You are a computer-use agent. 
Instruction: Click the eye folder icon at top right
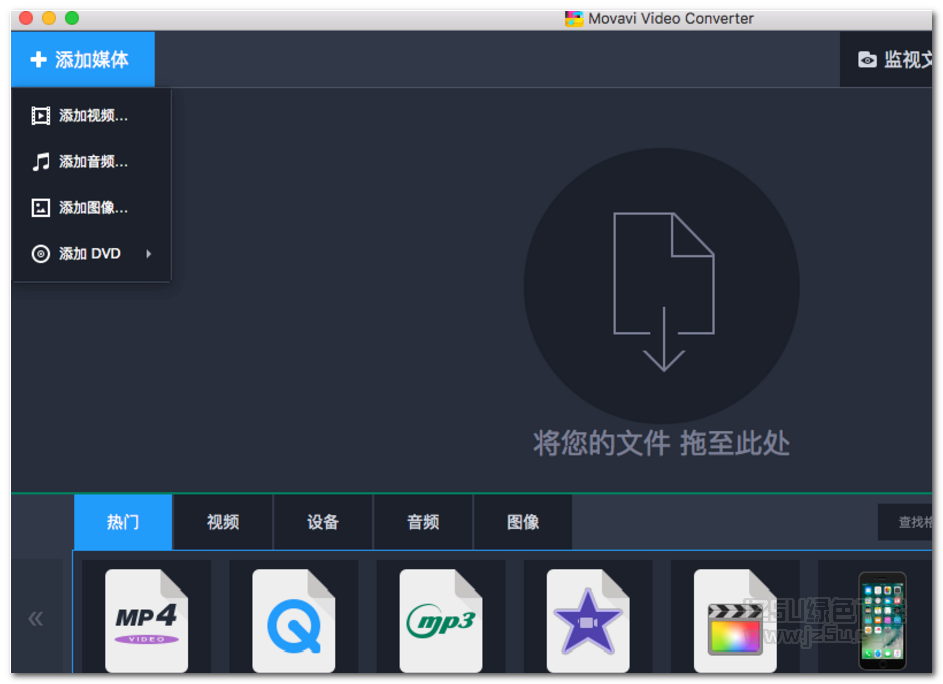coord(867,60)
